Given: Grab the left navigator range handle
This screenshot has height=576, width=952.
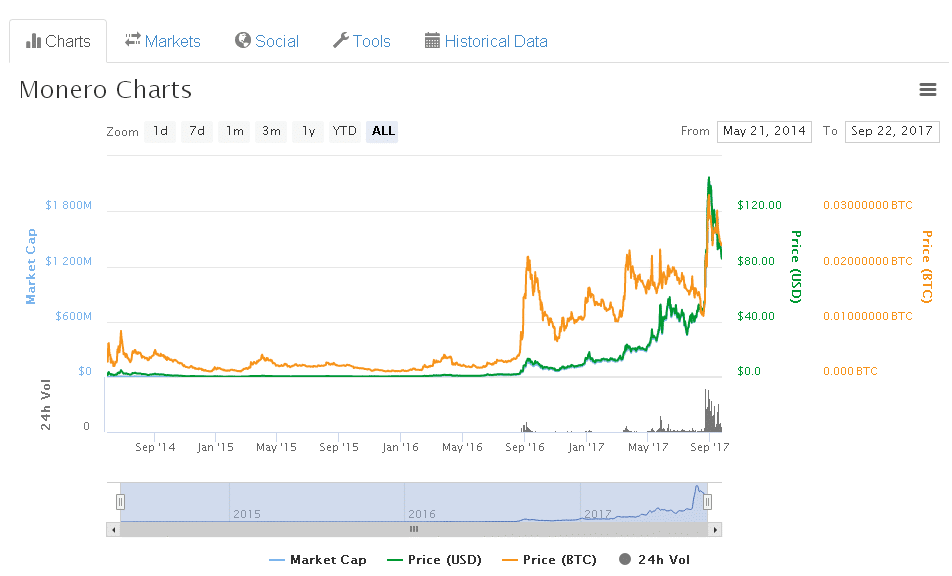Looking at the screenshot, I should (120, 502).
